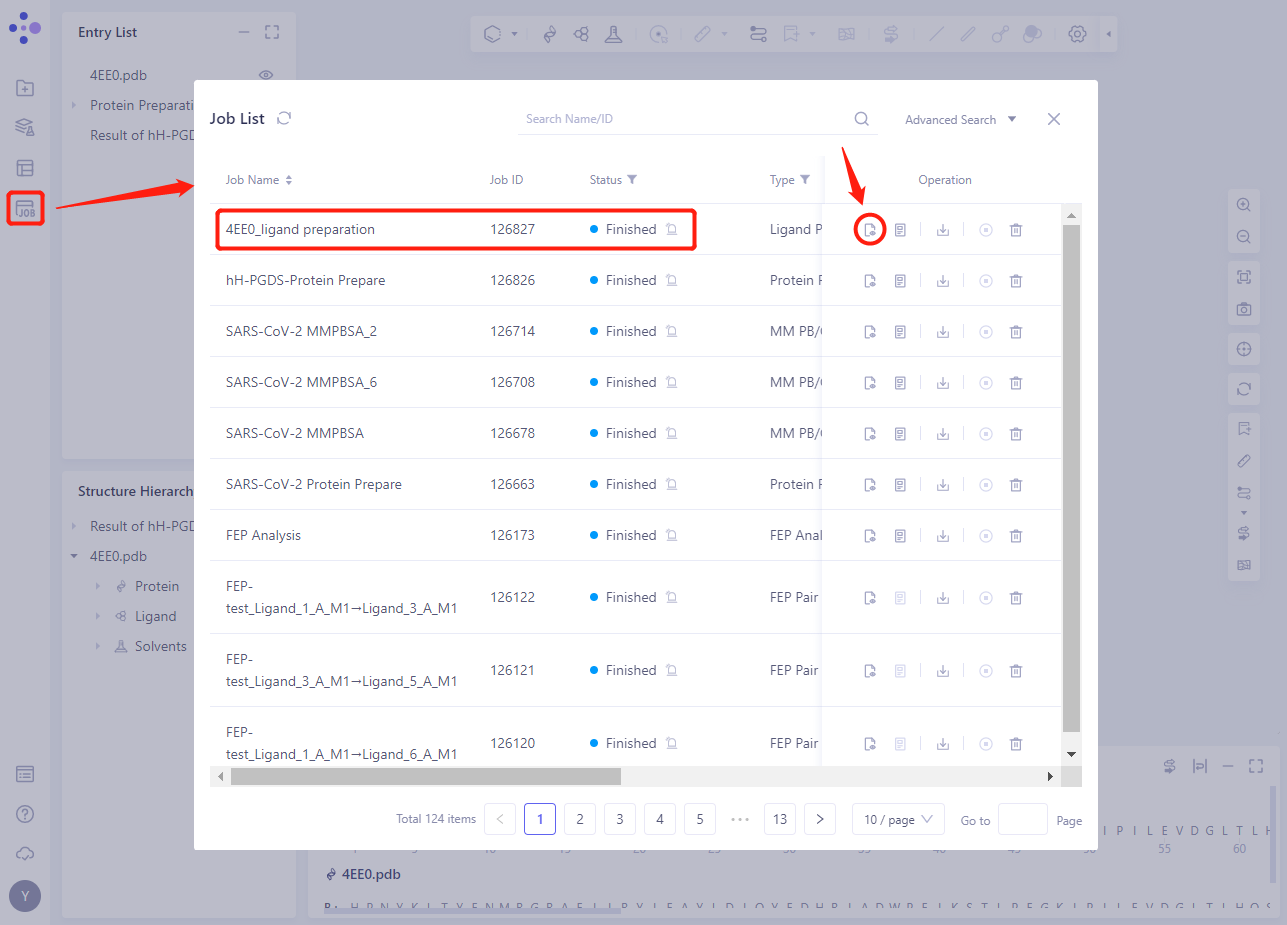Zoom in using the right toolbar
Viewport: 1287px width, 925px height.
[1243, 205]
